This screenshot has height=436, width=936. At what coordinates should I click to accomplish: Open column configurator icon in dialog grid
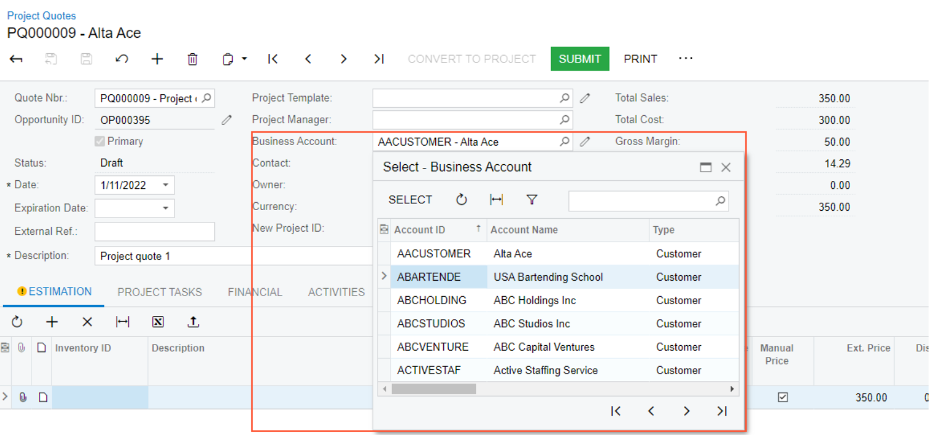coord(384,230)
